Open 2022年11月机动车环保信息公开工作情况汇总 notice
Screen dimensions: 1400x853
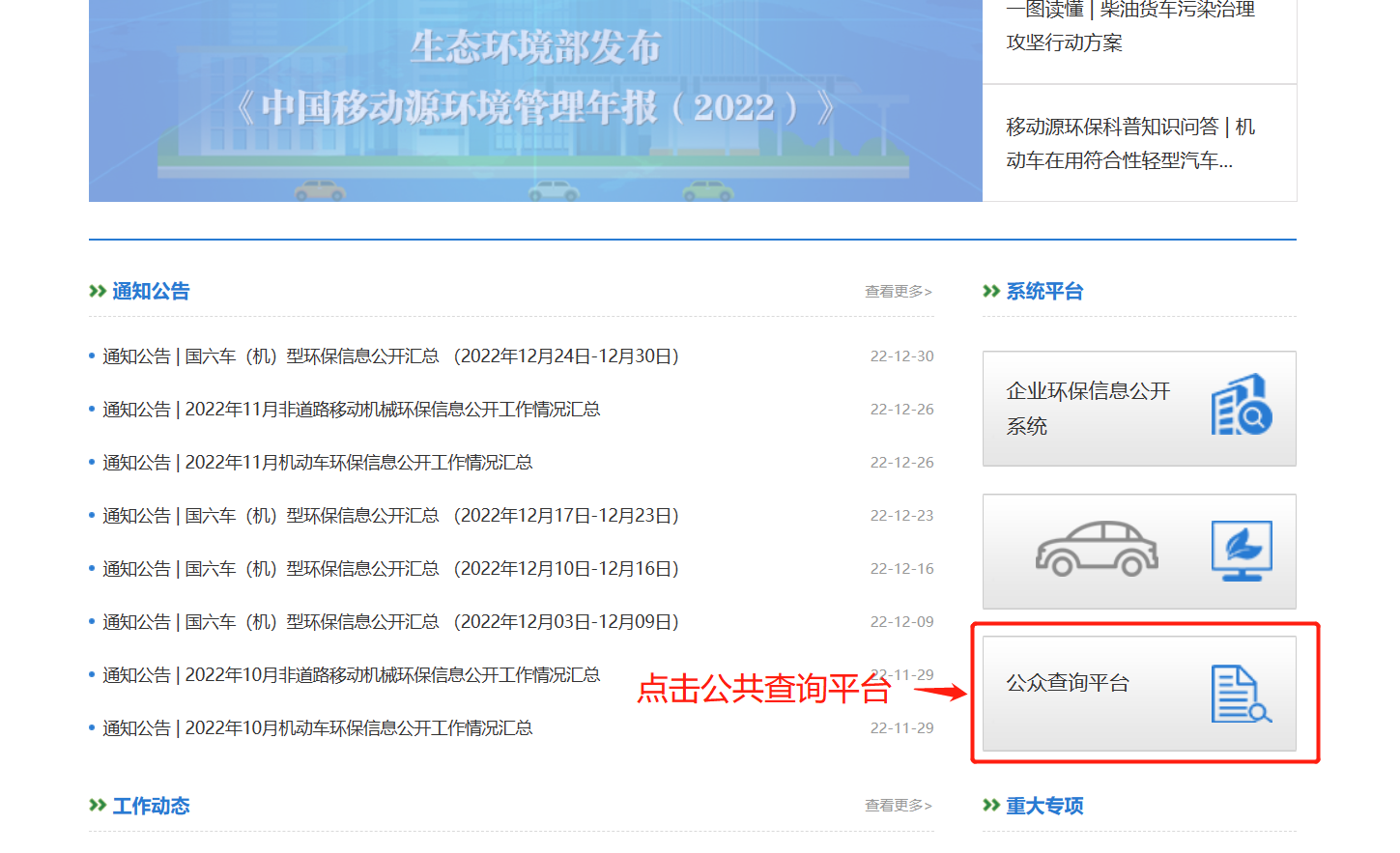[318, 462]
